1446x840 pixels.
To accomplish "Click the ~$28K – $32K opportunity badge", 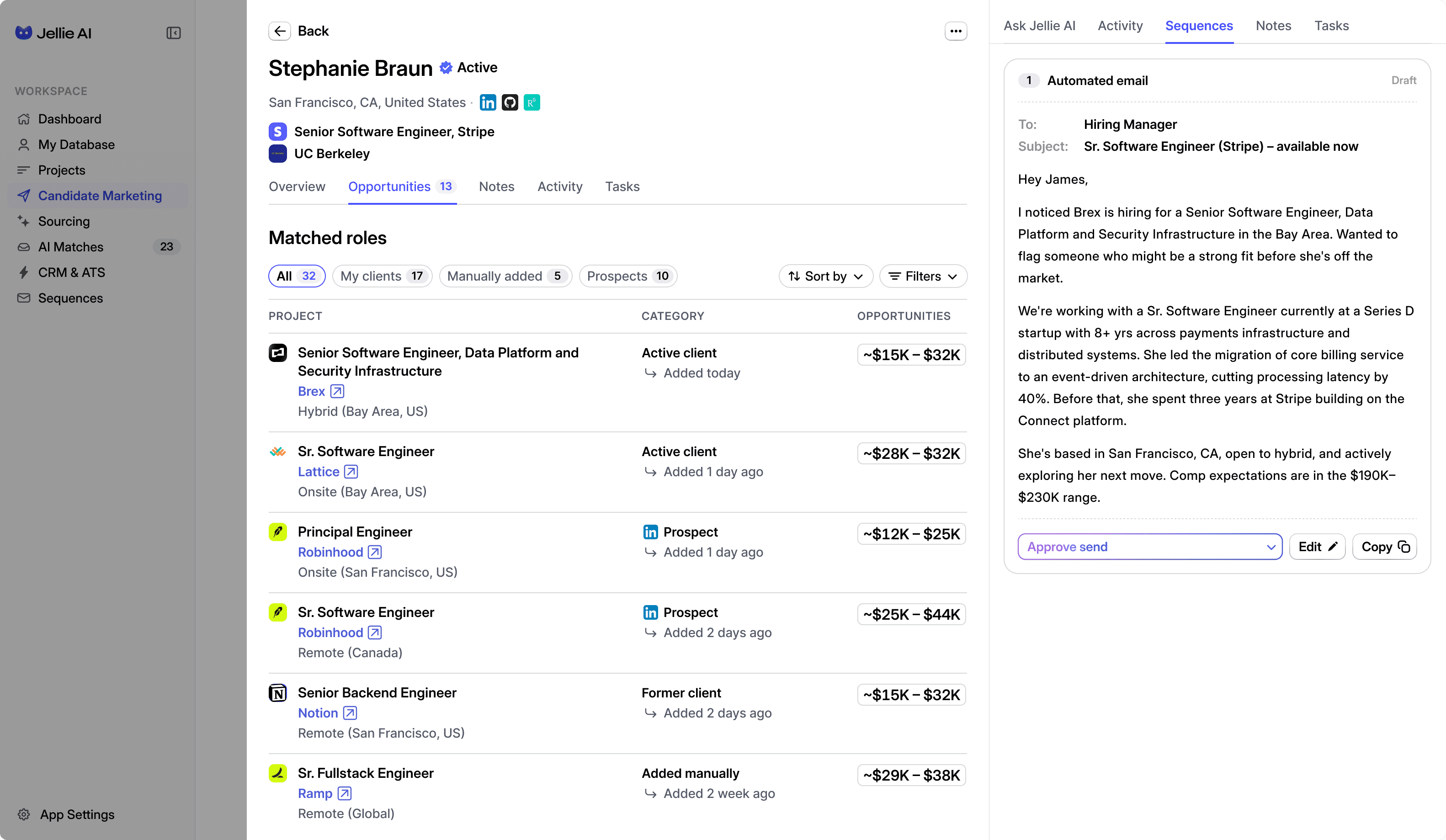I will pyautogui.click(x=911, y=454).
